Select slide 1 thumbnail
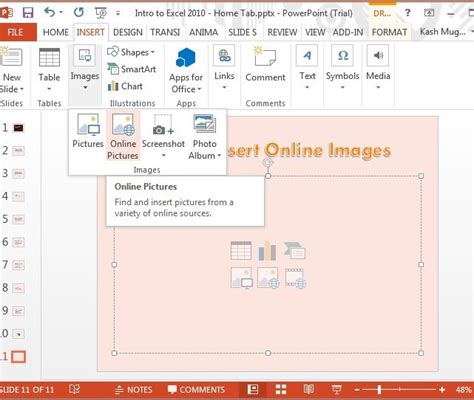 (x=18, y=128)
